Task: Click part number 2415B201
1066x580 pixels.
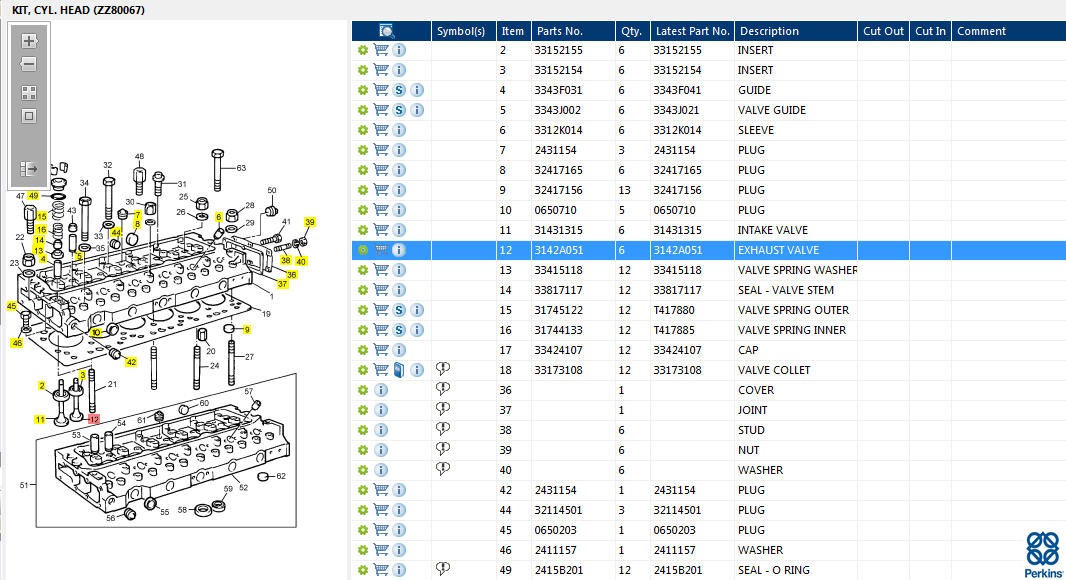Action: point(559,570)
